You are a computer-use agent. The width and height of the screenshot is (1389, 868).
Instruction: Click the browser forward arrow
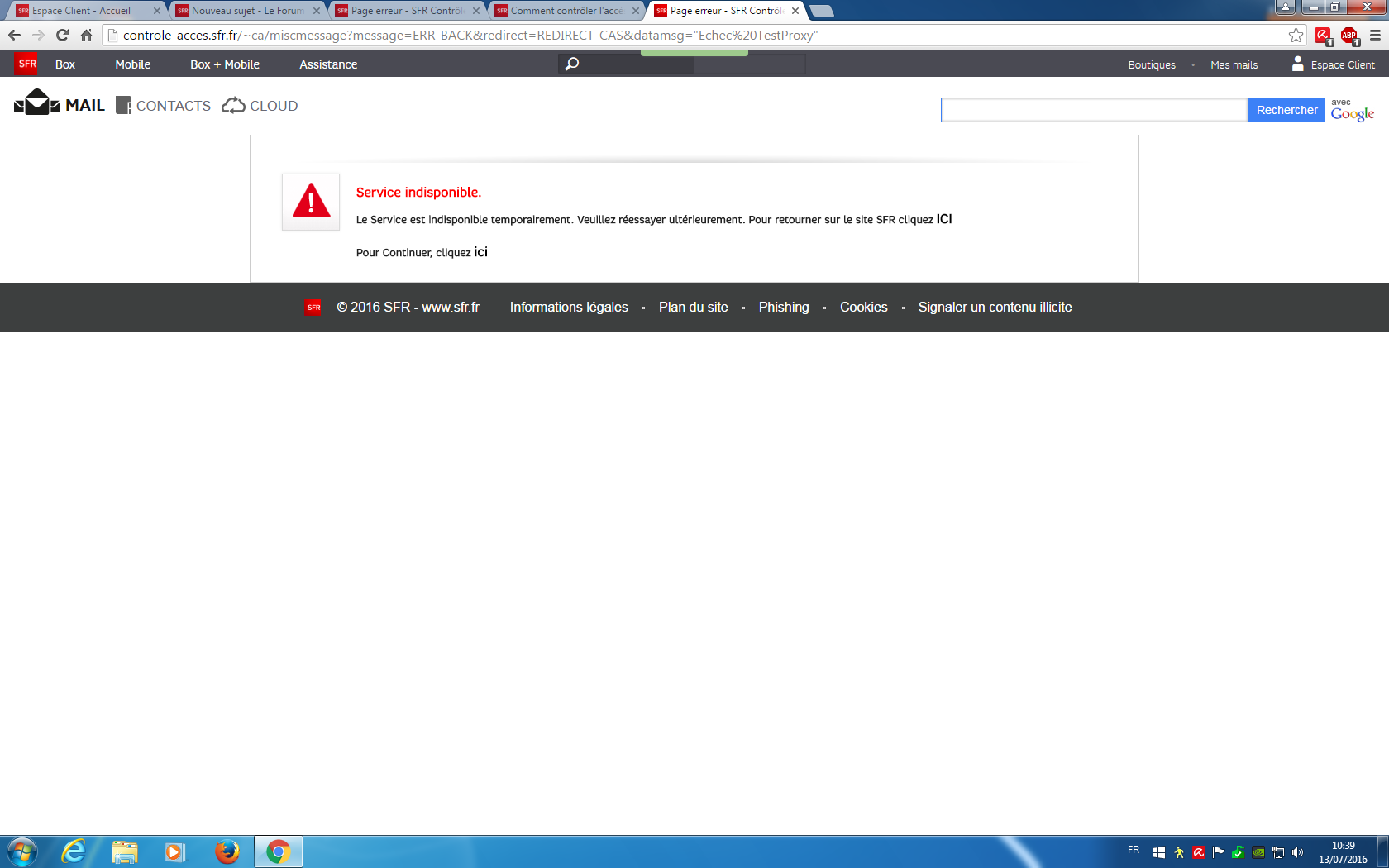38,36
